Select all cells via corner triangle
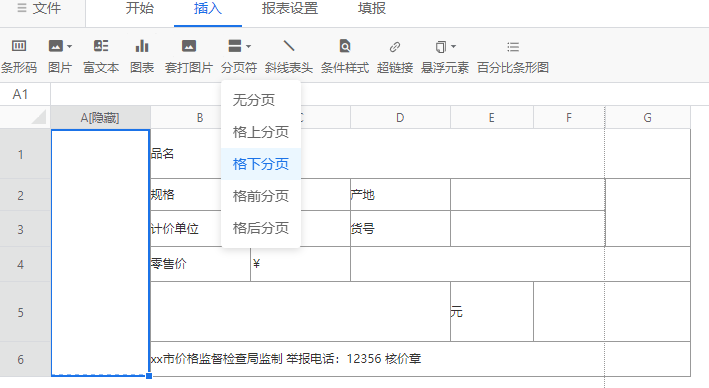Screen dimensions: 709x388 pos(39,117)
